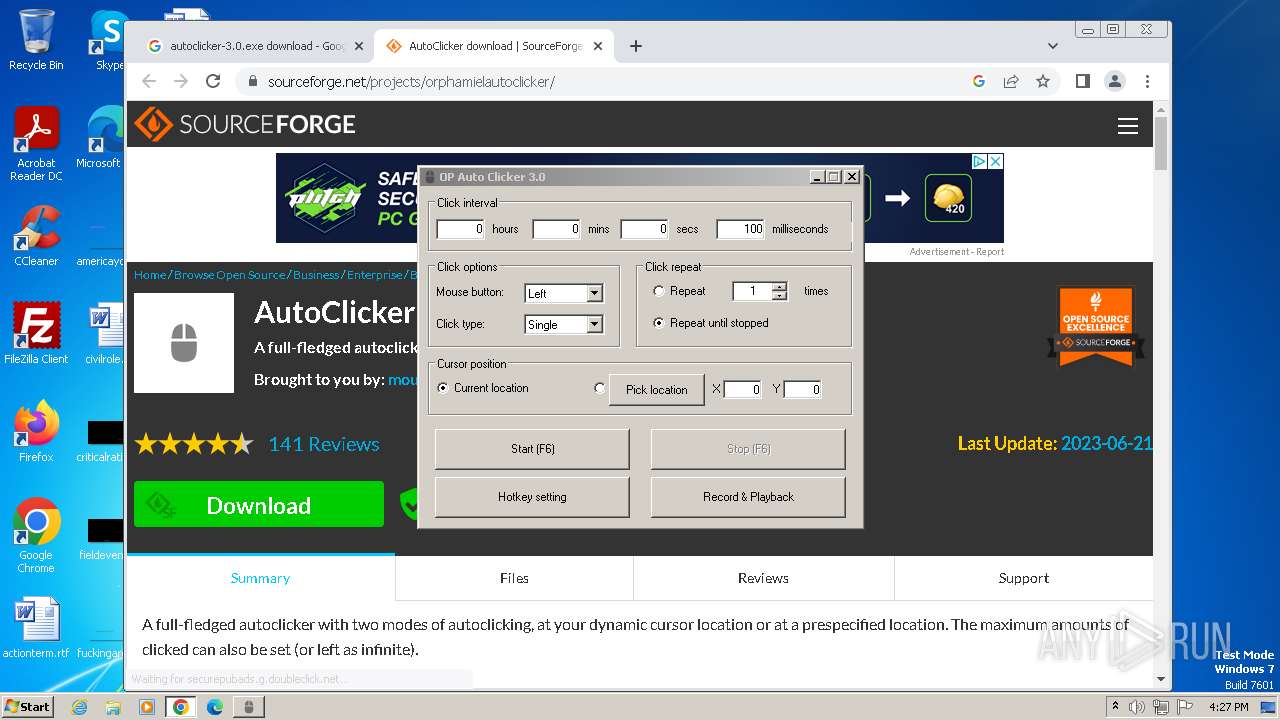1280x720 pixels.
Task: Open actionterm.rtf document on desktop
Action: [x=36, y=628]
